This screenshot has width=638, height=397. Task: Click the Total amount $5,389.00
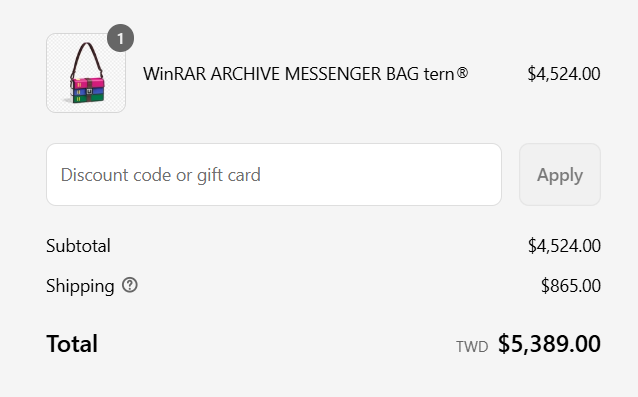pyautogui.click(x=549, y=344)
